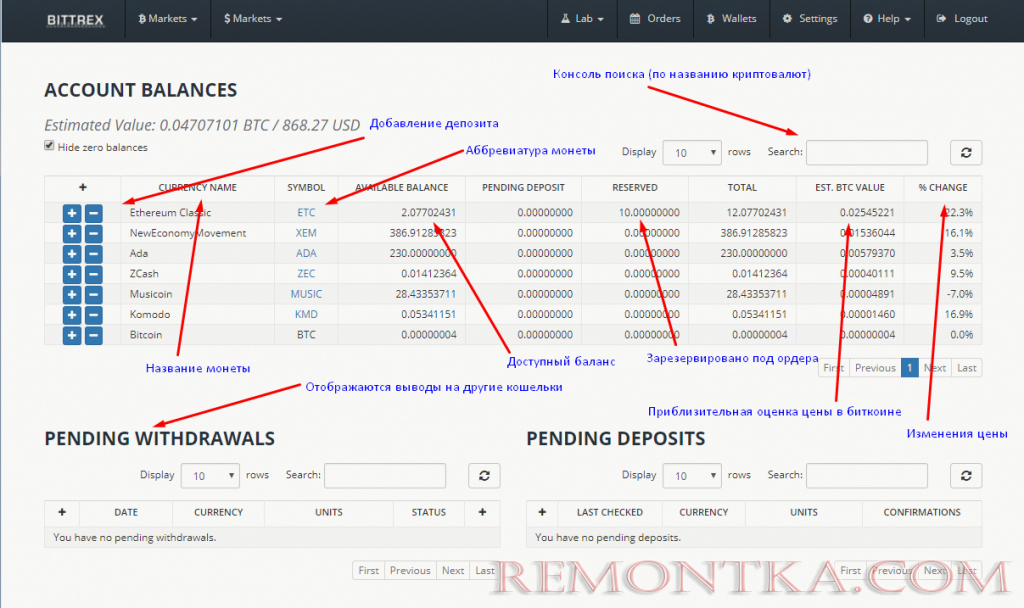Refresh the Pending Deposits table
Screen dimensions: 1024x608
pyautogui.click(x=966, y=475)
